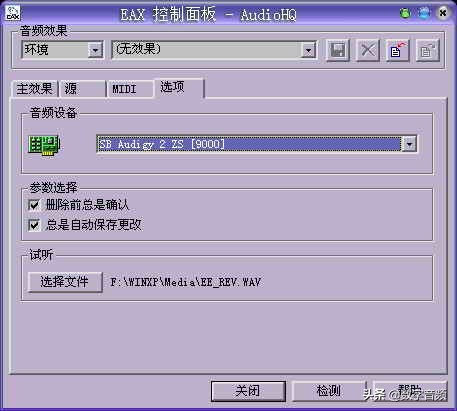This screenshot has height=411, width=457.
Task: Click the green round title bar icon
Action: point(405,13)
